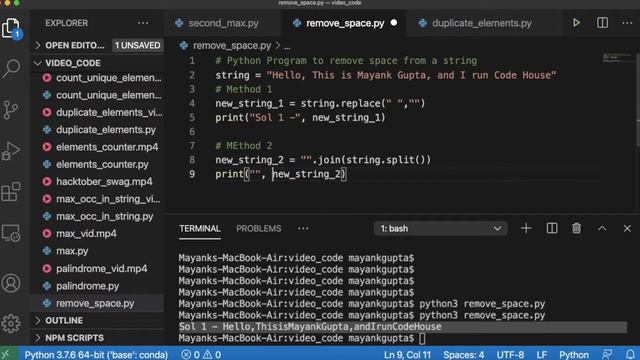Click the breadcrumb ellipsis after remove_space.py
The height and width of the screenshot is (360, 640).
pyautogui.click(x=287, y=46)
